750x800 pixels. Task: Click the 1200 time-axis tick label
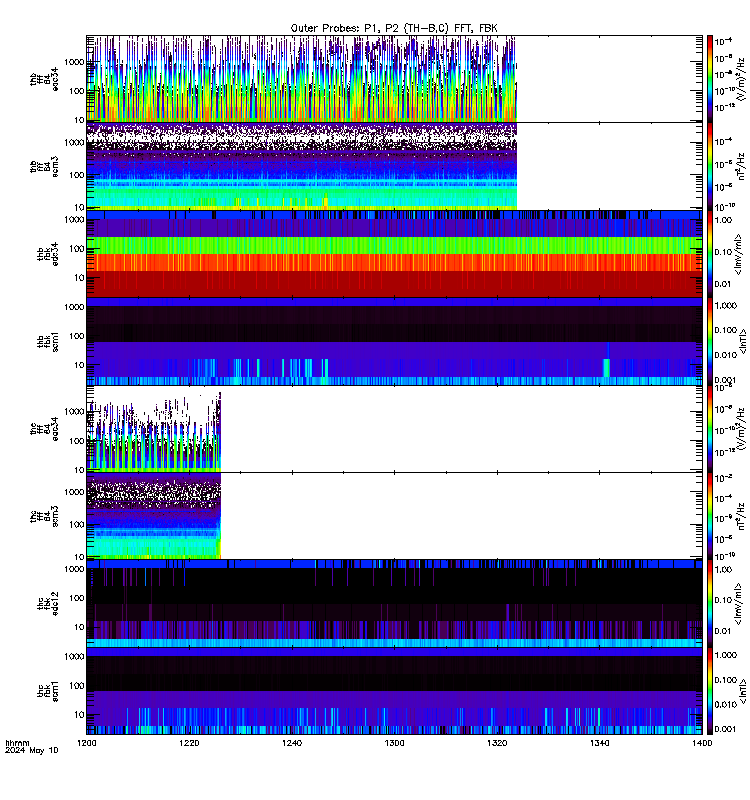[x=87, y=743]
